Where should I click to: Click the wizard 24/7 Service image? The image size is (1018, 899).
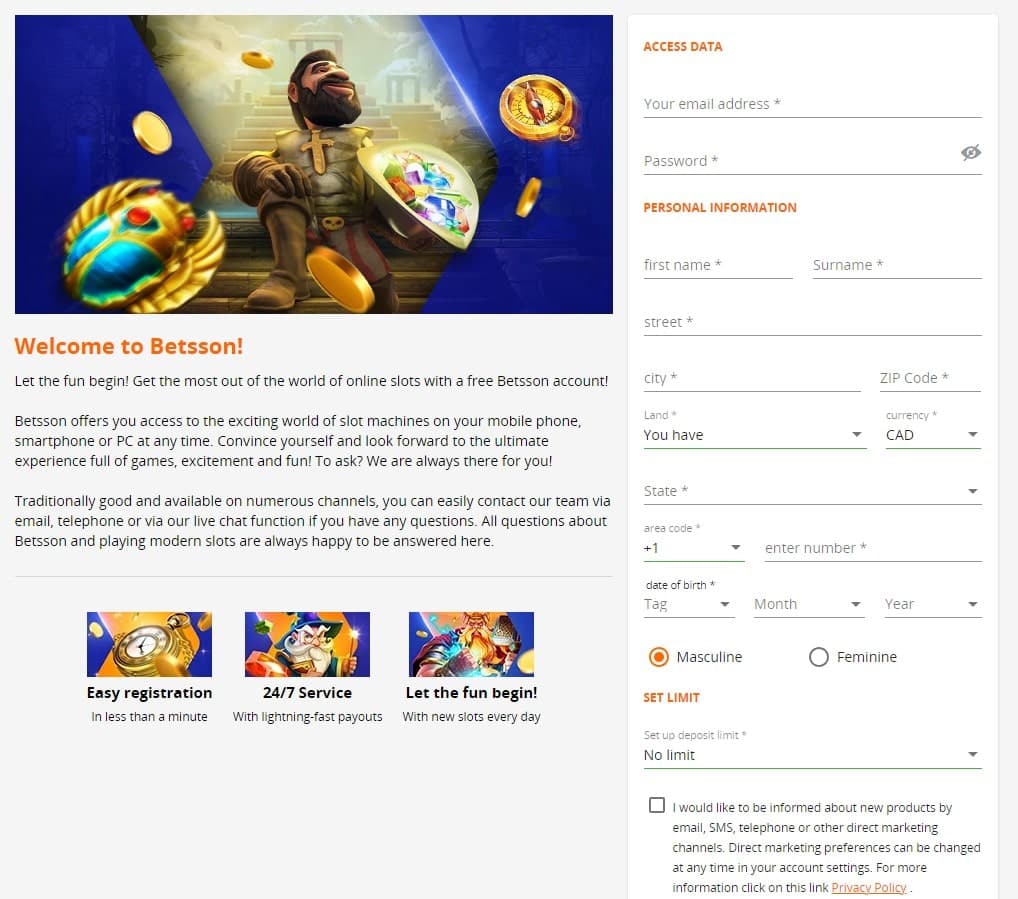point(307,644)
